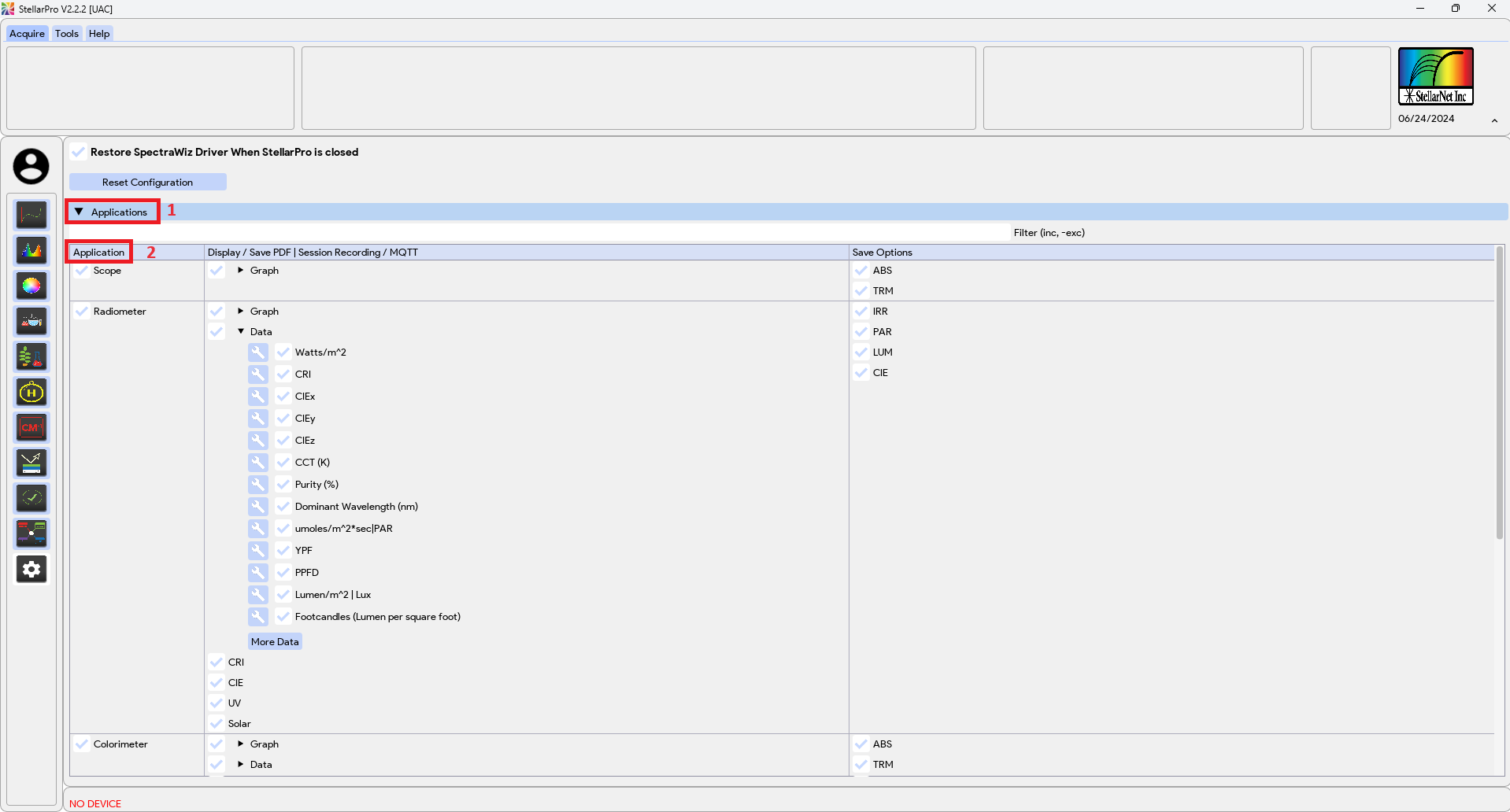This screenshot has width=1510, height=812.
Task: Open the Scope graph application icon
Action: click(x=31, y=215)
